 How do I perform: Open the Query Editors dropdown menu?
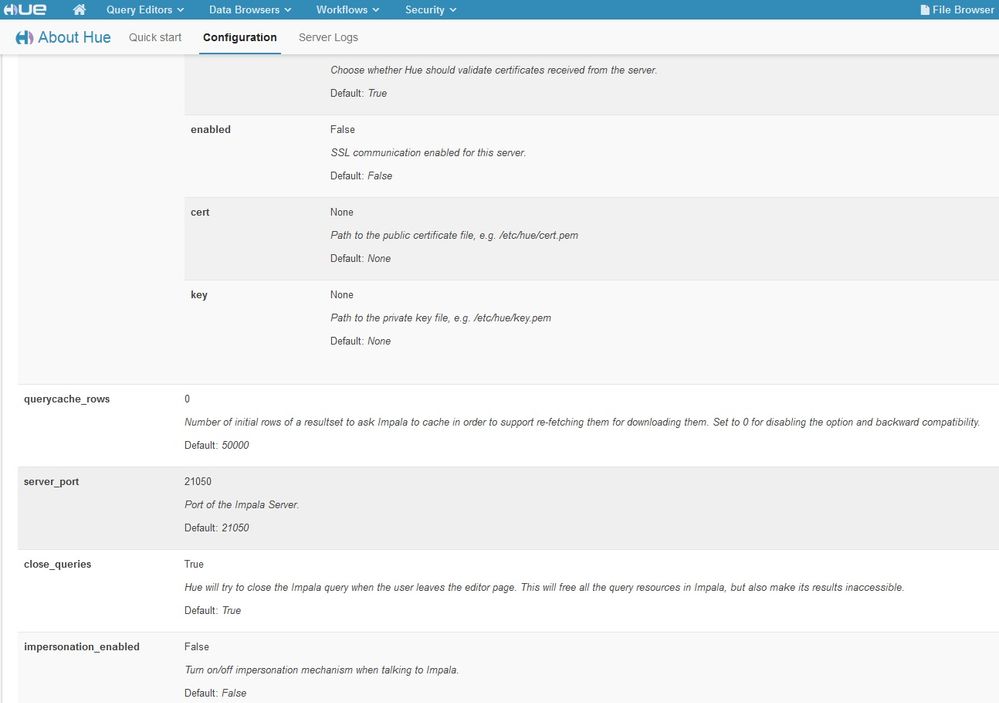point(145,10)
